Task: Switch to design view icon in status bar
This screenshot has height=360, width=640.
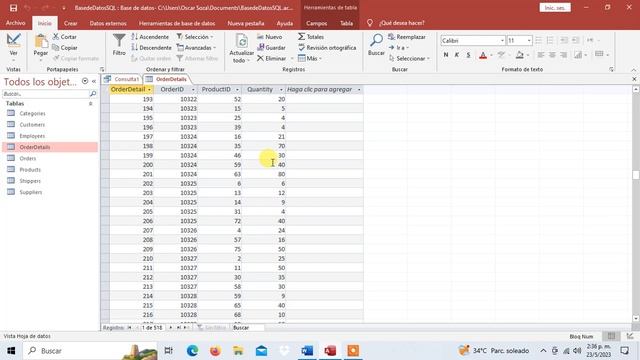Action: (630, 336)
